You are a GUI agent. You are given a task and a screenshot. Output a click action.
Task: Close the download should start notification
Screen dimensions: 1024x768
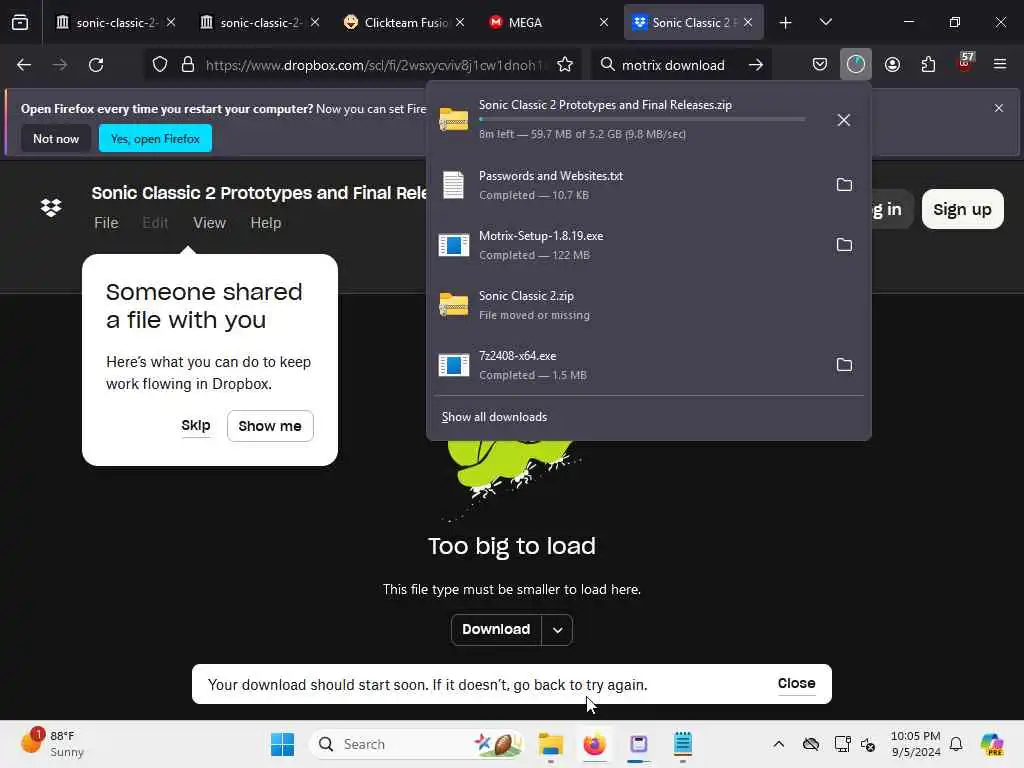(796, 684)
